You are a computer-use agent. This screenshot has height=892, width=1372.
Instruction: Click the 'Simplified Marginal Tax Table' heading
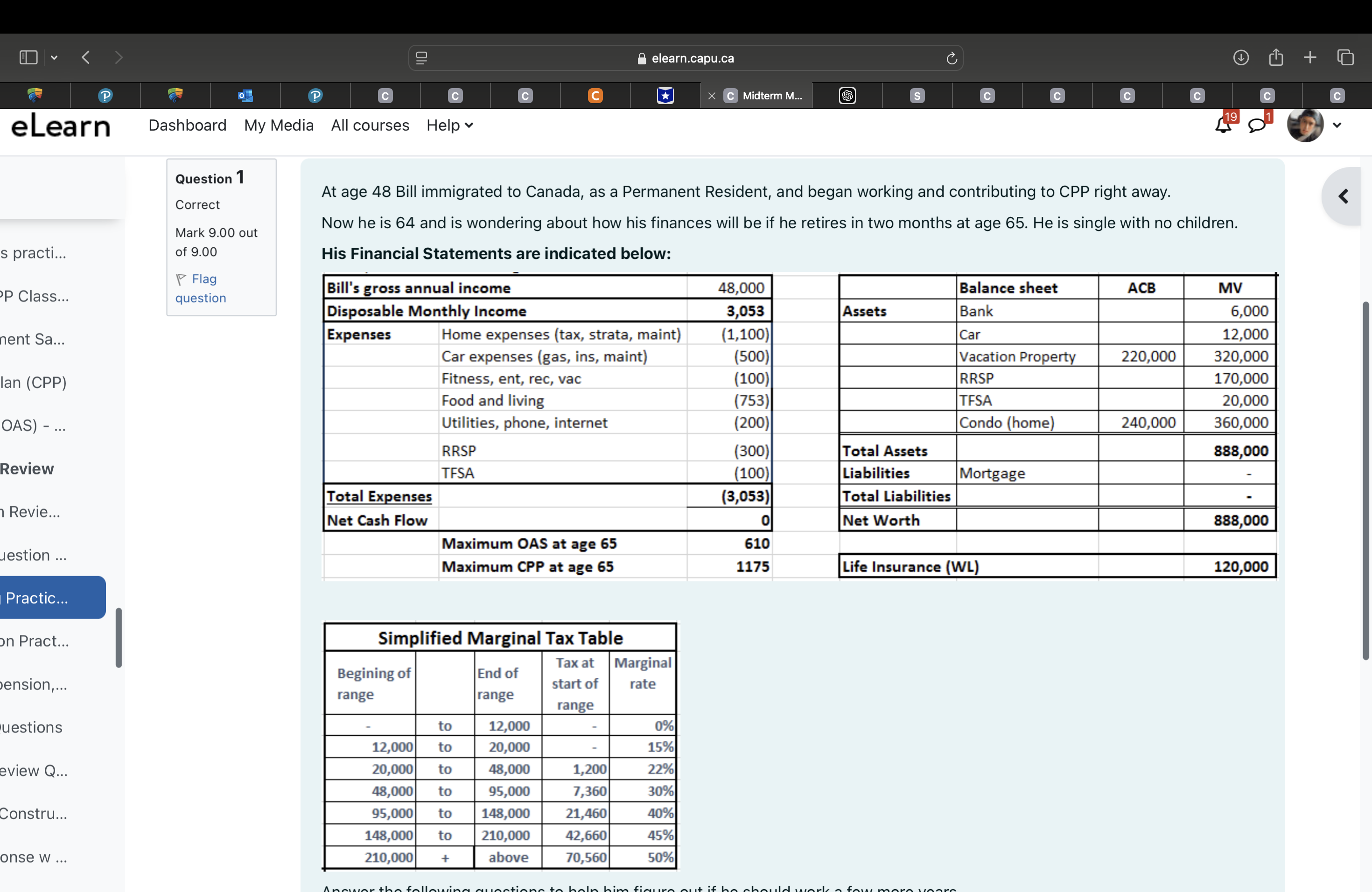(x=500, y=639)
